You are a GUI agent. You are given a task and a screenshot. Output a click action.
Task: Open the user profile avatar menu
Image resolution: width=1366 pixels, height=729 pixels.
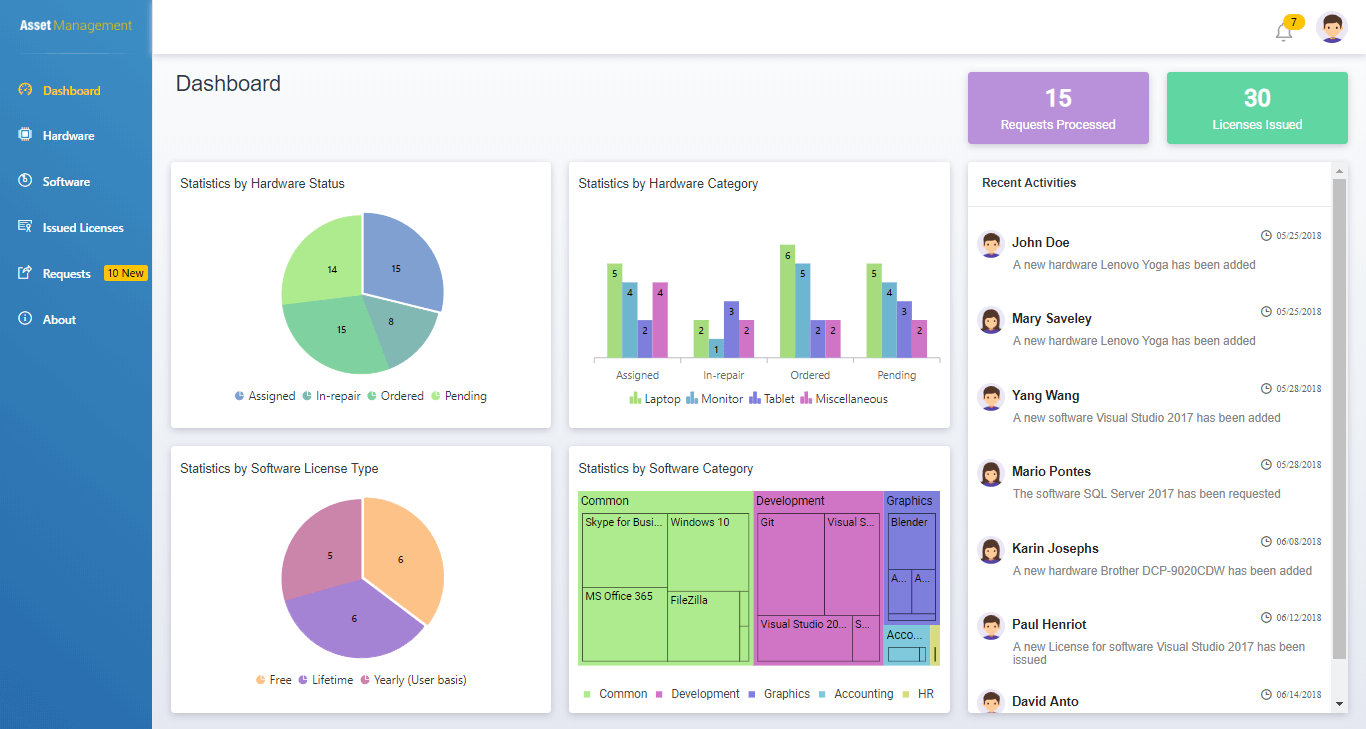point(1332,28)
